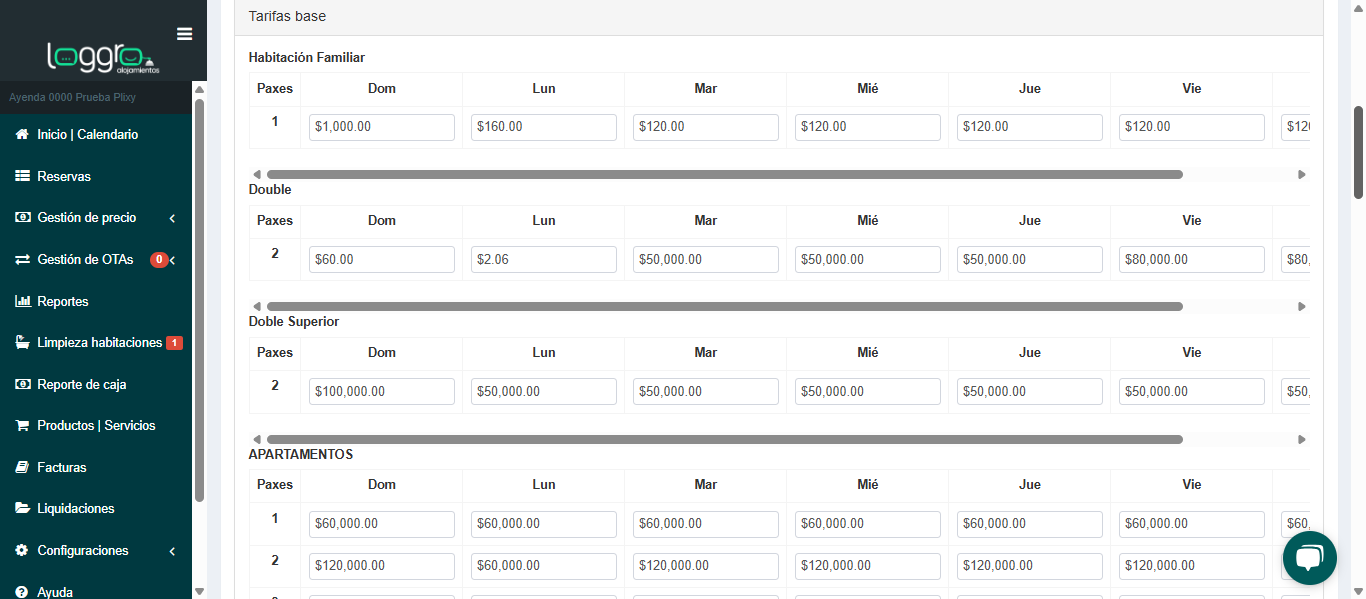Viewport: 1366px width, 599px height.
Task: Click the hamburger menu icon
Action: click(184, 34)
